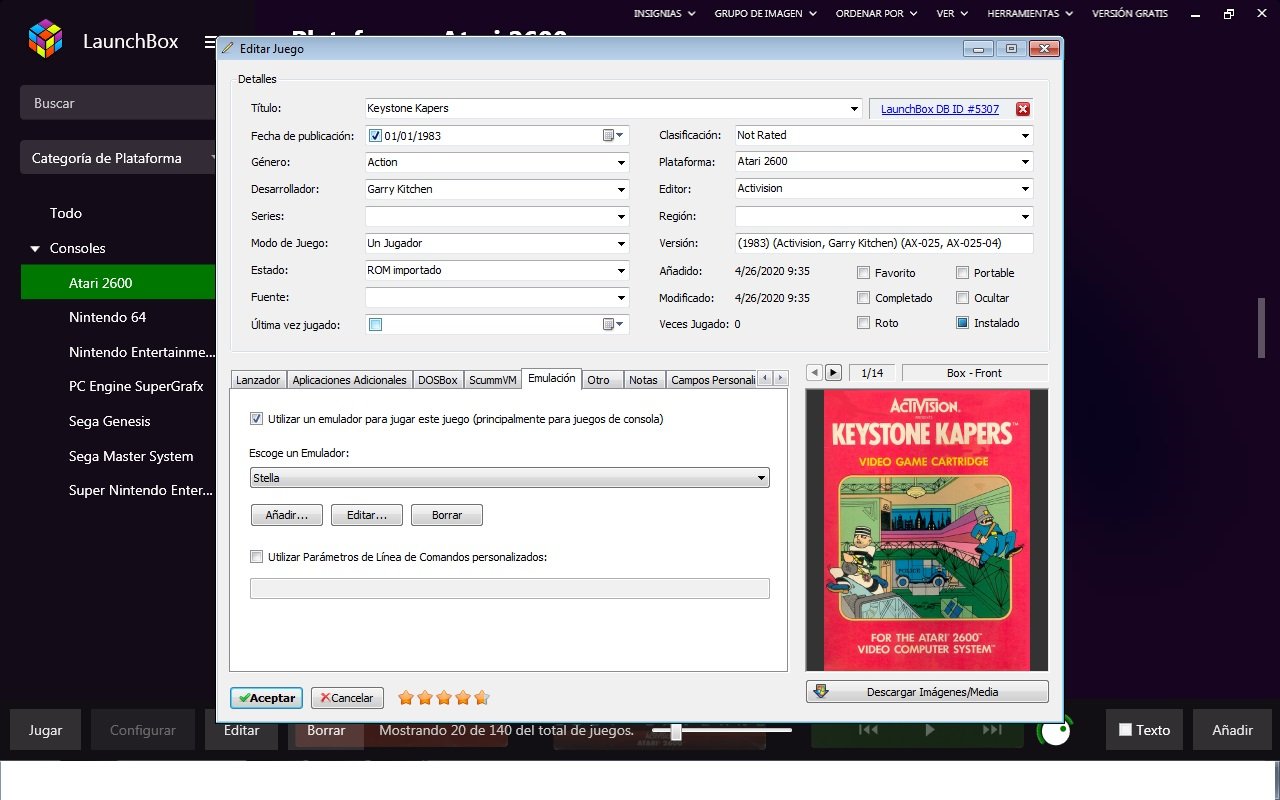Open the ORDENAR POR menu
1280x800 pixels.
coord(874,14)
